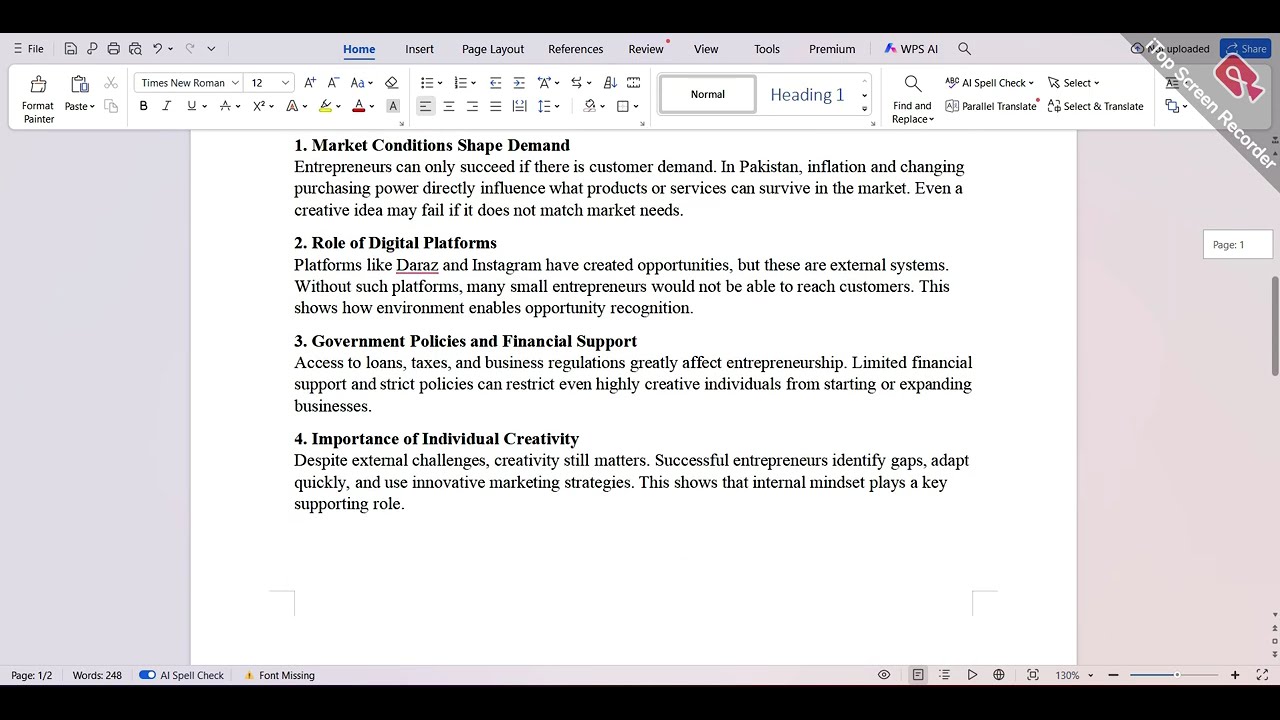Viewport: 1280px width, 720px height.
Task: Increase paragraph indent
Action: pyautogui.click(x=518, y=83)
